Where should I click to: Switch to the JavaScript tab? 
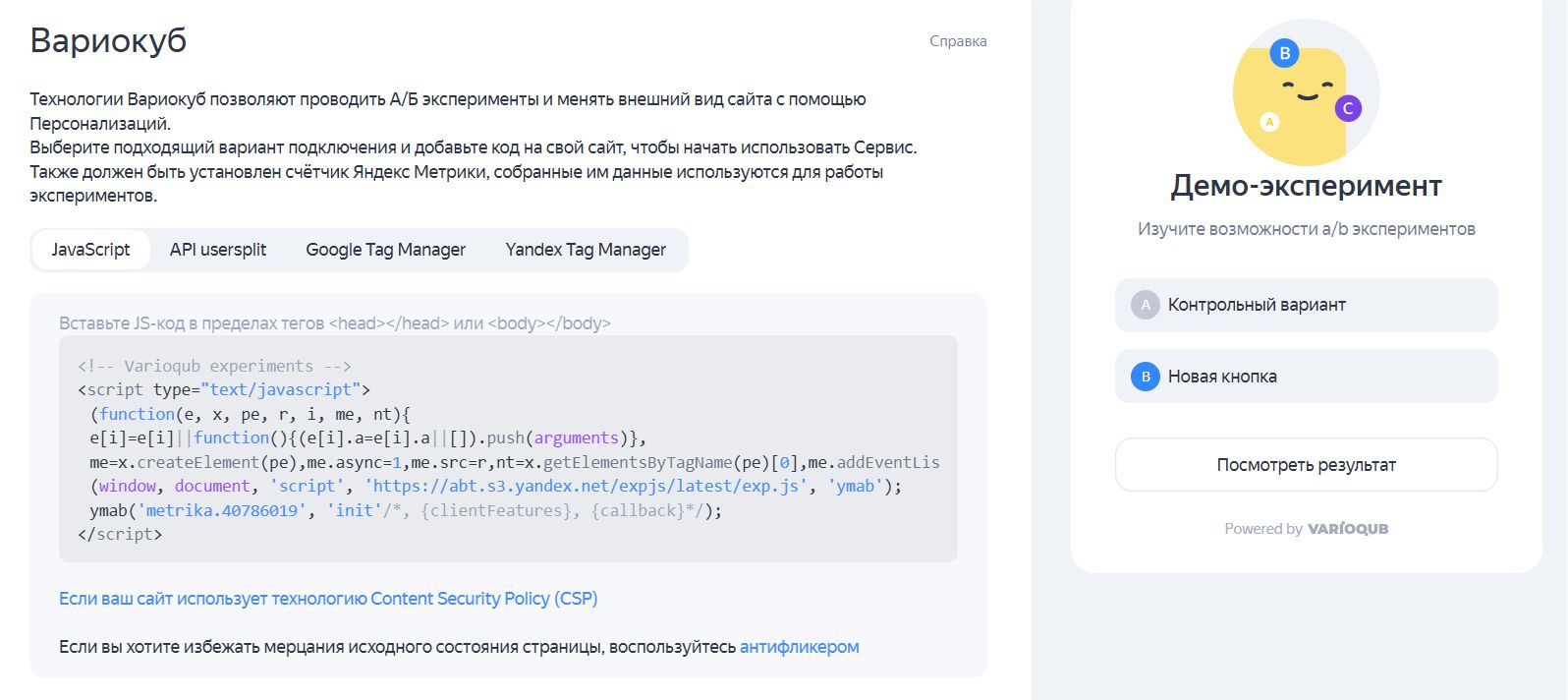pos(90,250)
